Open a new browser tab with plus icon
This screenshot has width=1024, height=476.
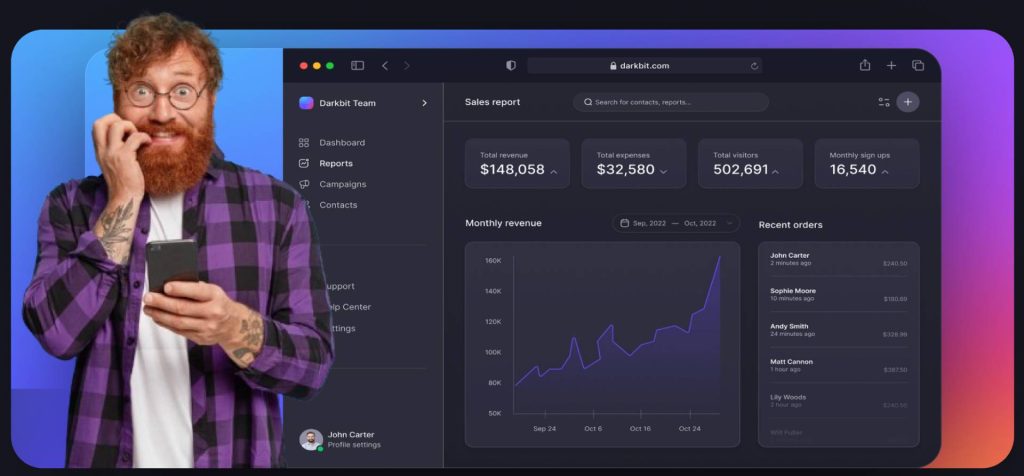tap(891, 66)
